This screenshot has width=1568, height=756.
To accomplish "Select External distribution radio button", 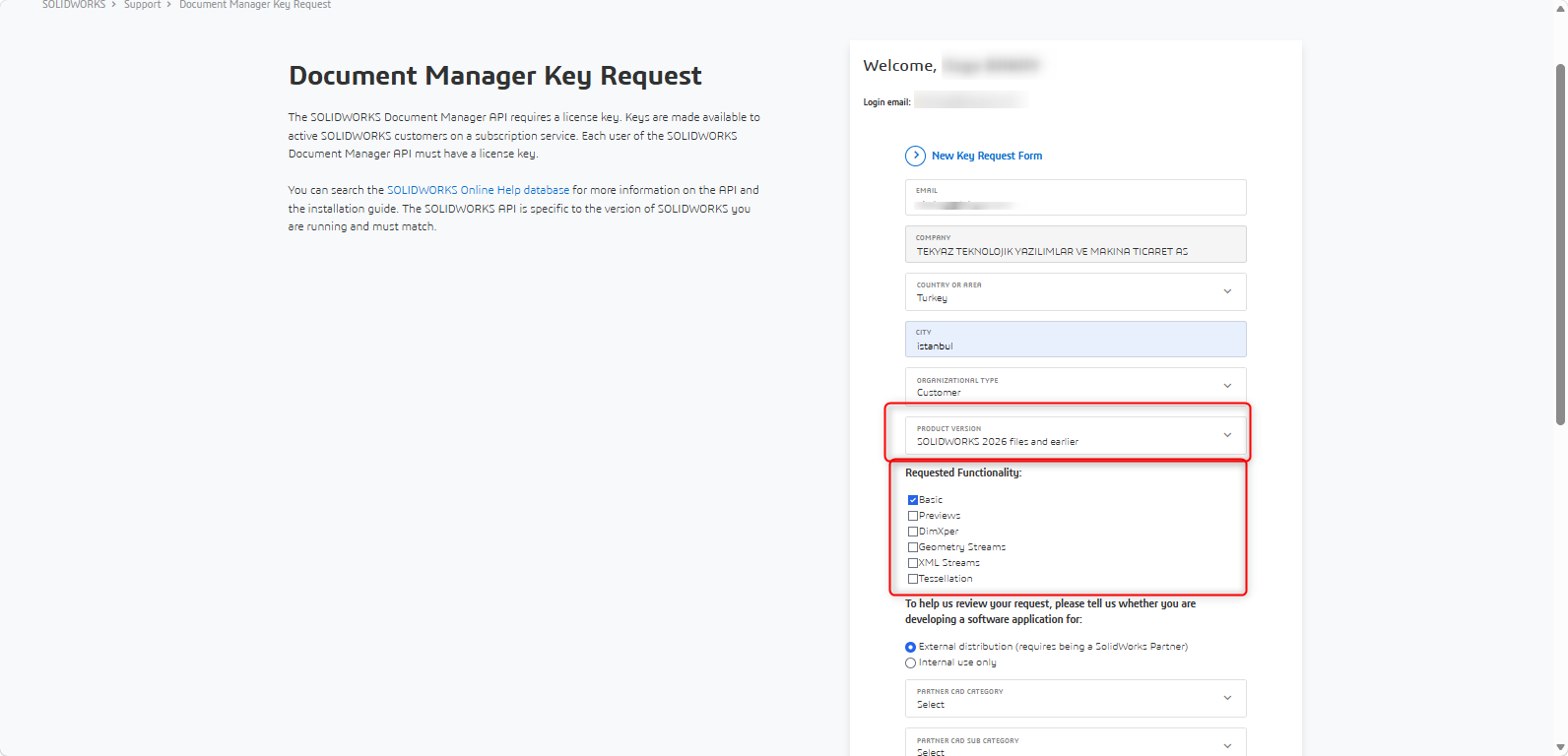I will [910, 647].
